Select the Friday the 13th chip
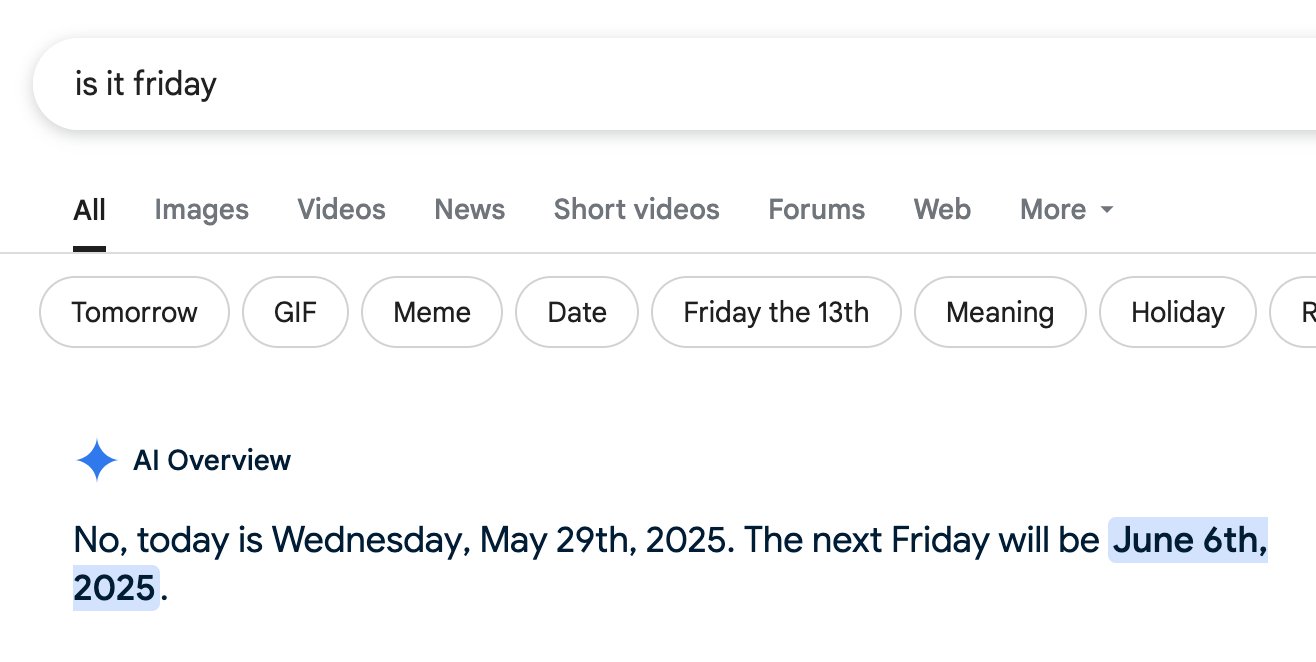 click(x=775, y=312)
